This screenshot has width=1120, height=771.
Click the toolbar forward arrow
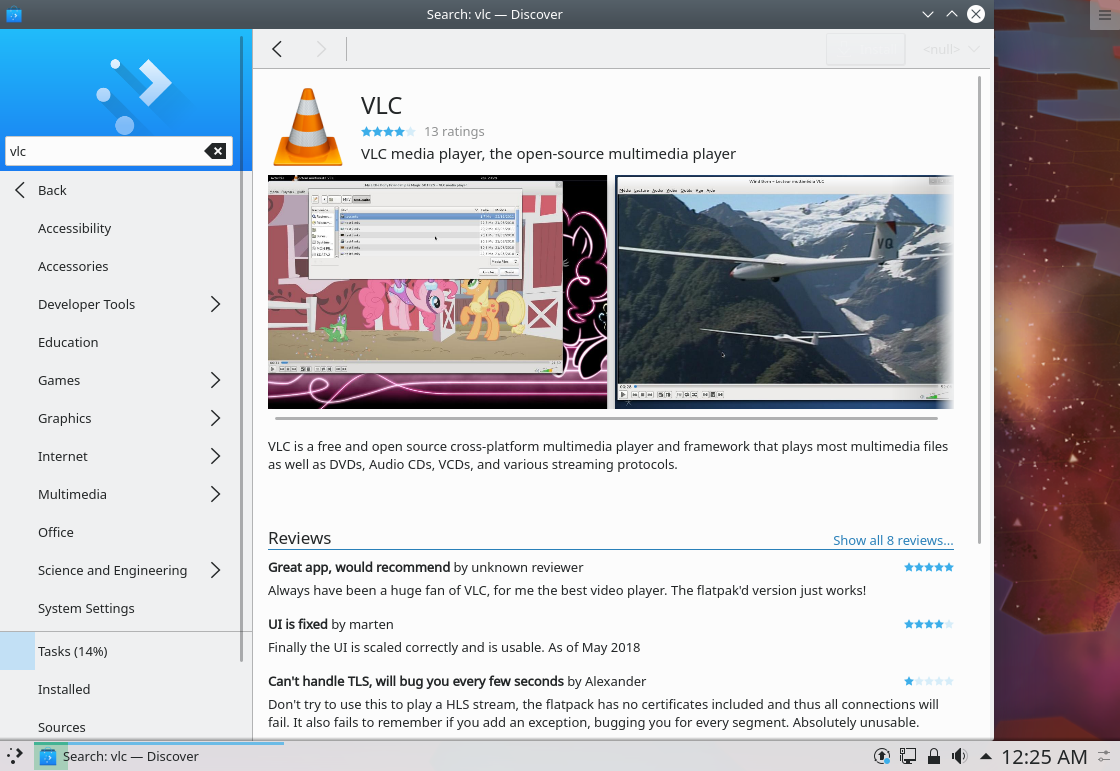coord(321,49)
